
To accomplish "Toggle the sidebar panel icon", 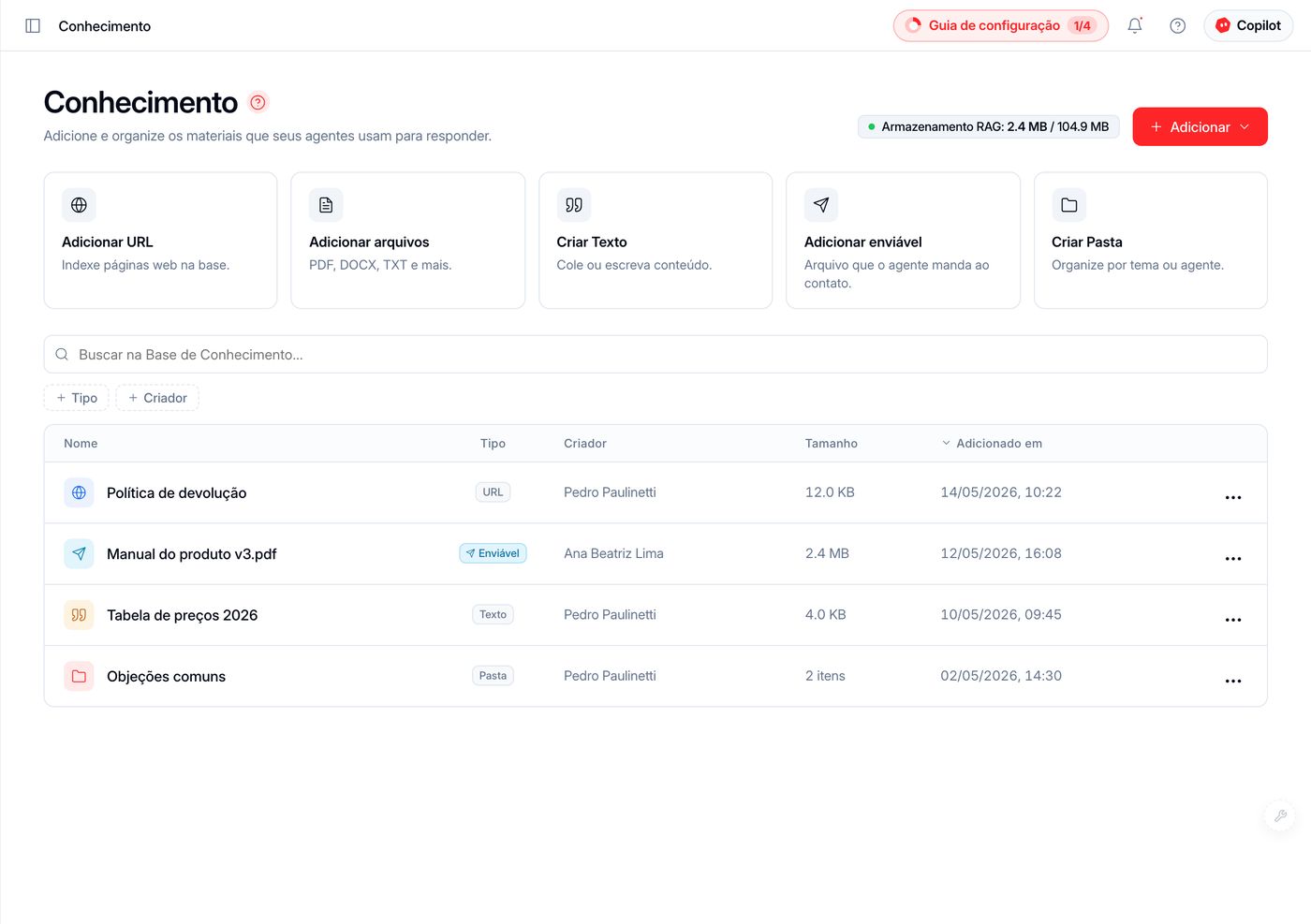I will pyautogui.click(x=33, y=26).
